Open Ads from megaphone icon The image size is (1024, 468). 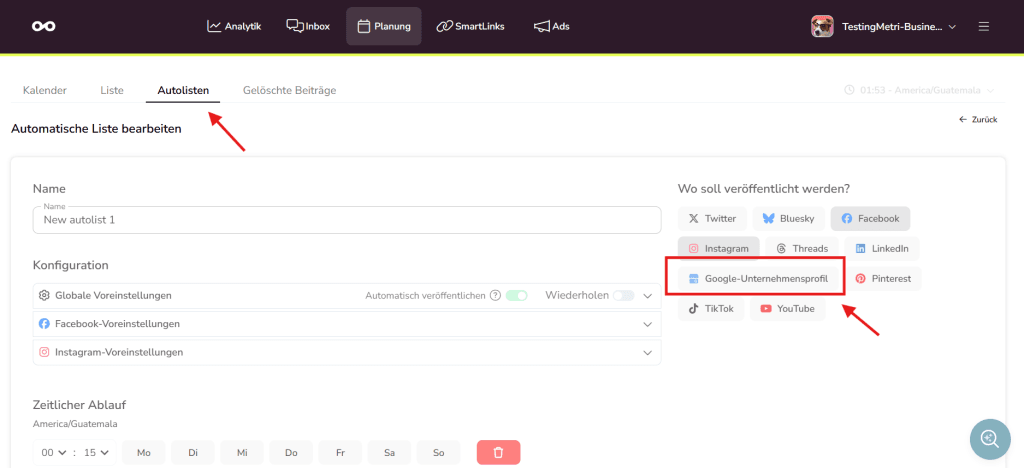(x=551, y=26)
